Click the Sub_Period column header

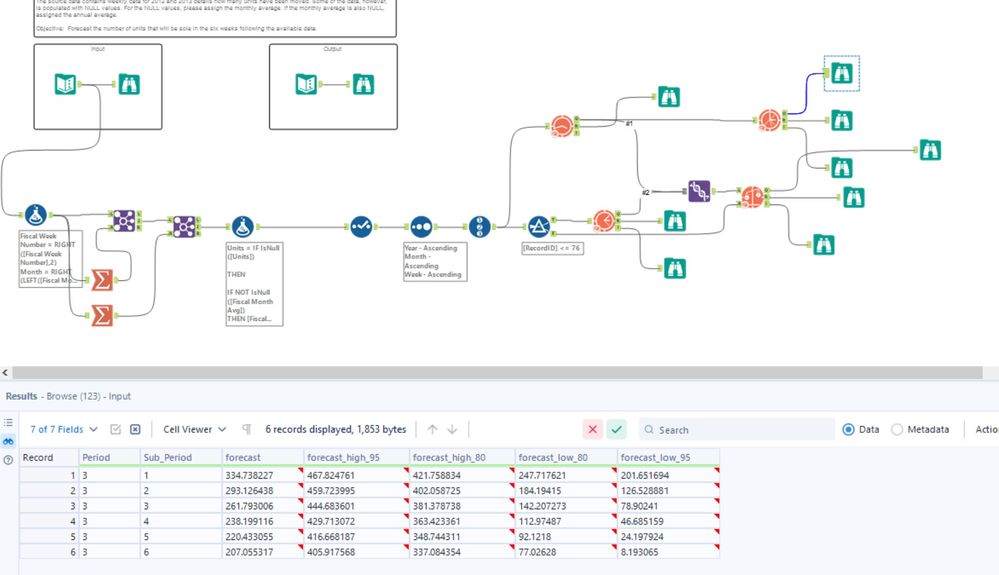181,457
